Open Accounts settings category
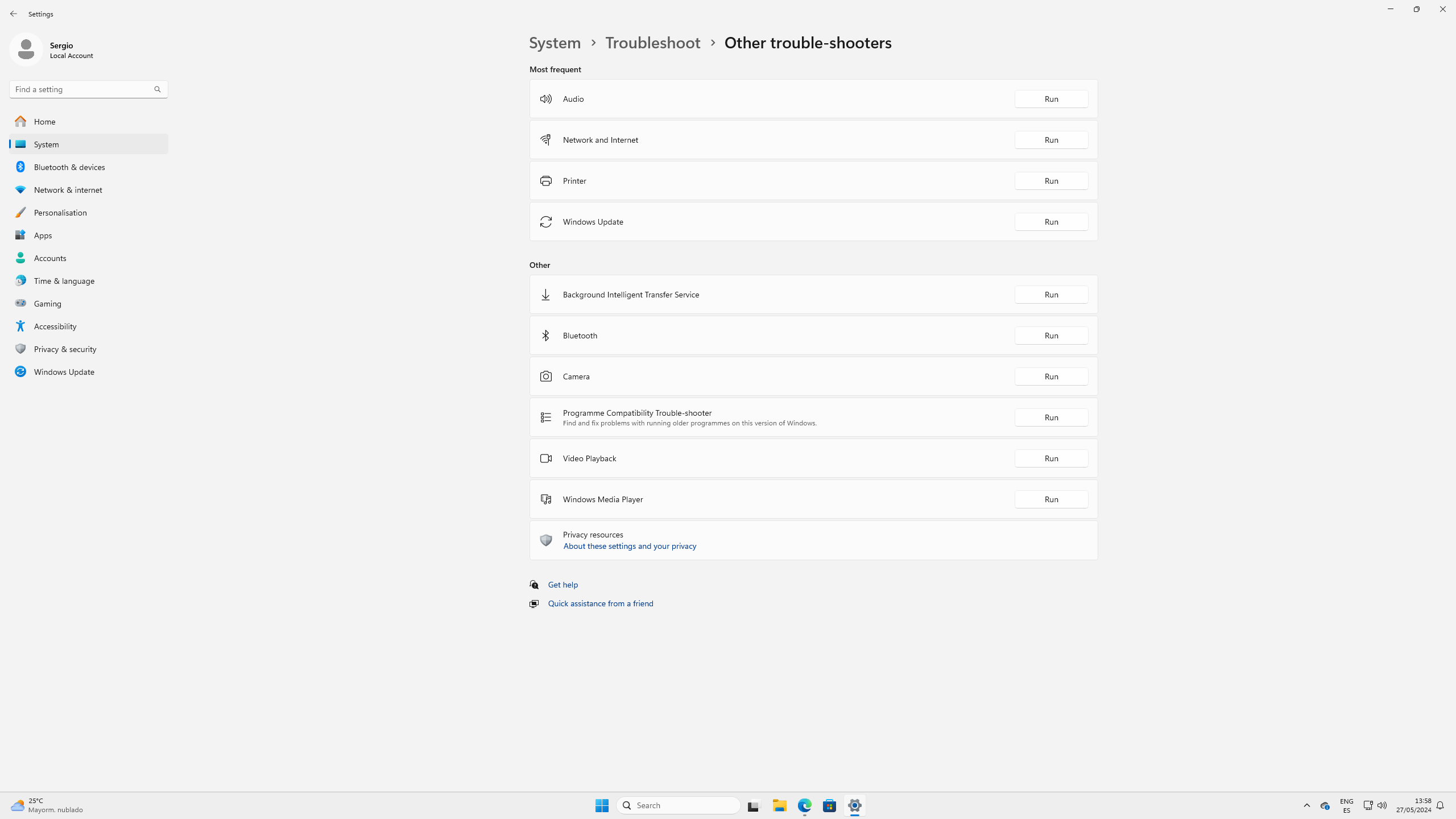 click(x=89, y=258)
